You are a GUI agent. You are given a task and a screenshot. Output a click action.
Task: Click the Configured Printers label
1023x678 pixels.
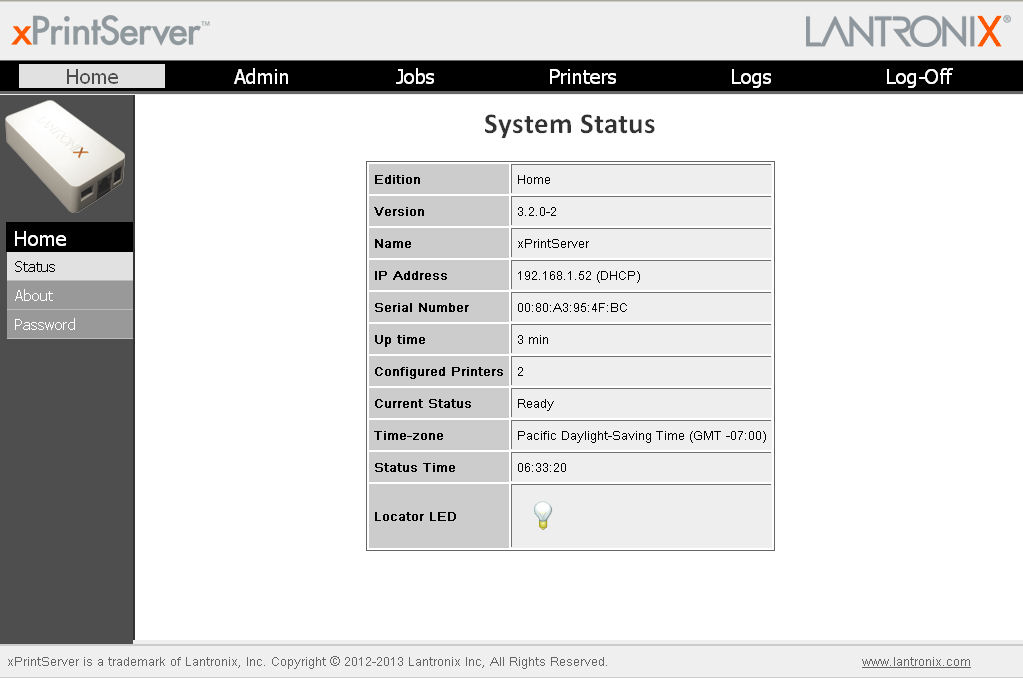coord(439,371)
